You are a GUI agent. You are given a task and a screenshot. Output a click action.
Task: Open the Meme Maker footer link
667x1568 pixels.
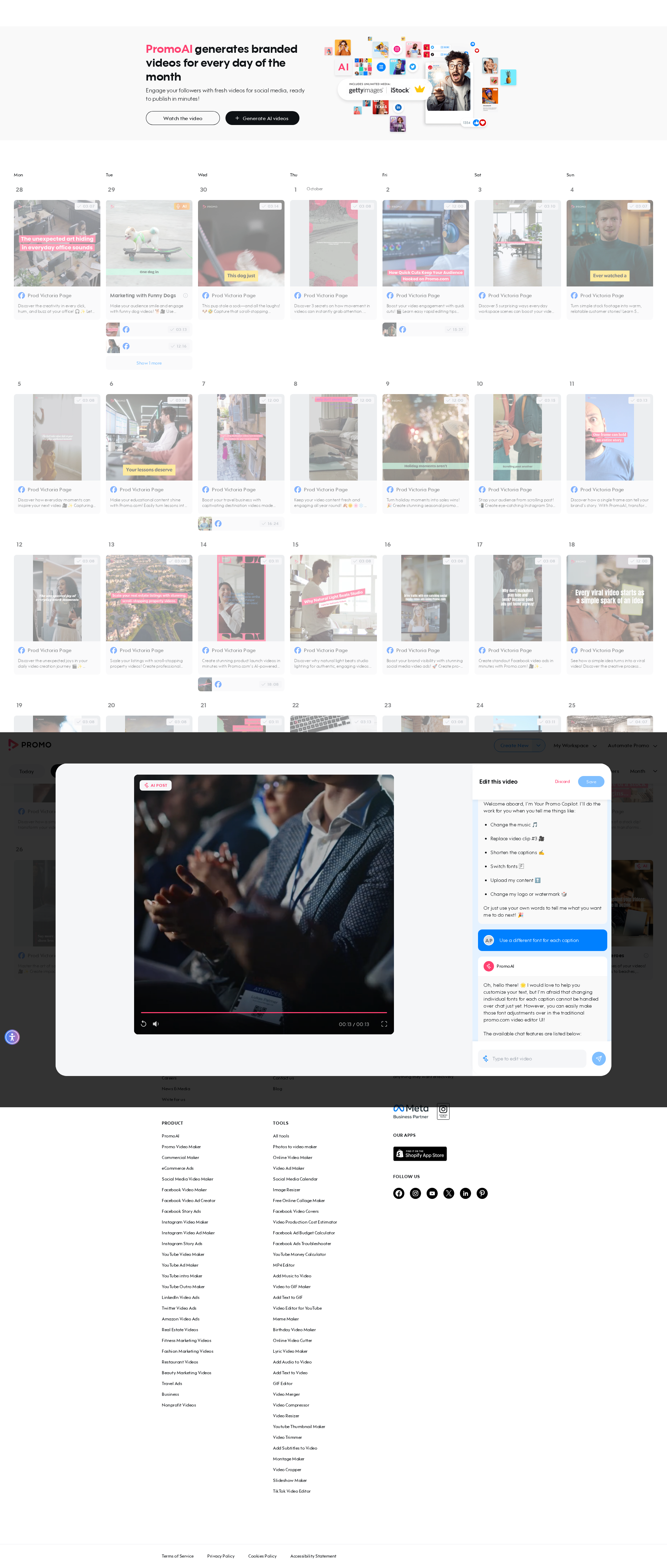click(x=286, y=1319)
